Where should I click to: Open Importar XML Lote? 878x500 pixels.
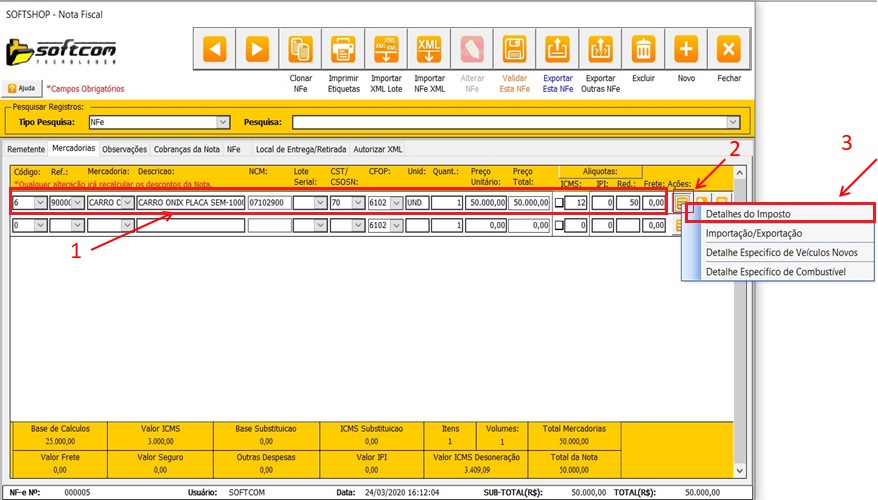pos(386,49)
